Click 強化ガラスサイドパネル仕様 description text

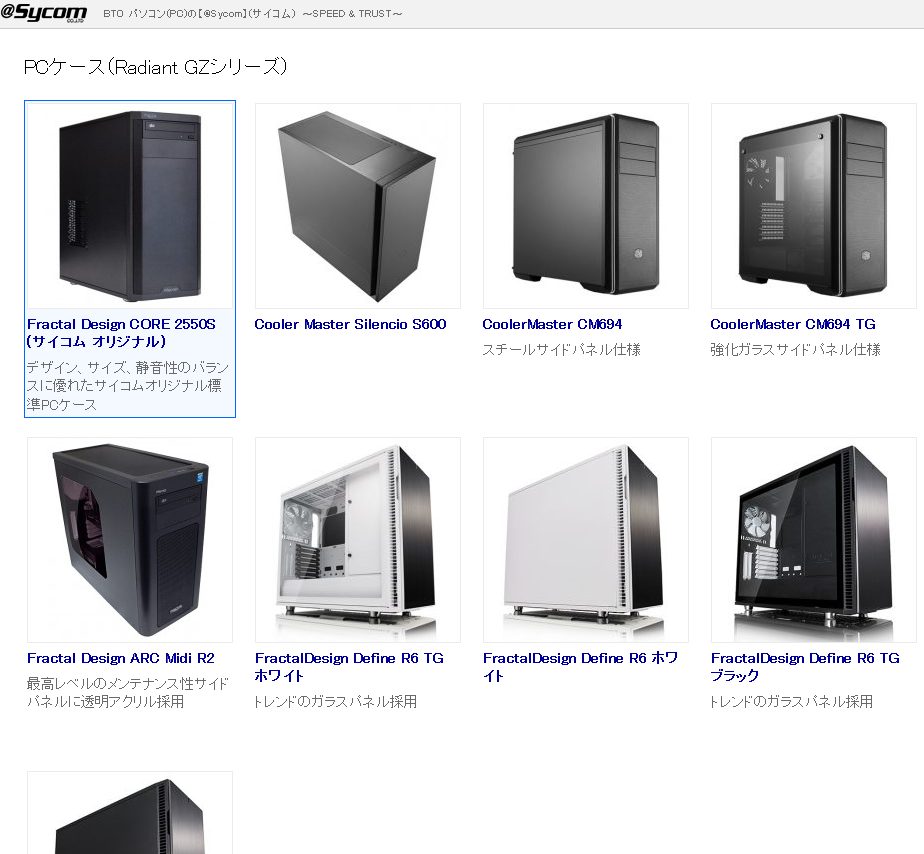[x=795, y=350]
